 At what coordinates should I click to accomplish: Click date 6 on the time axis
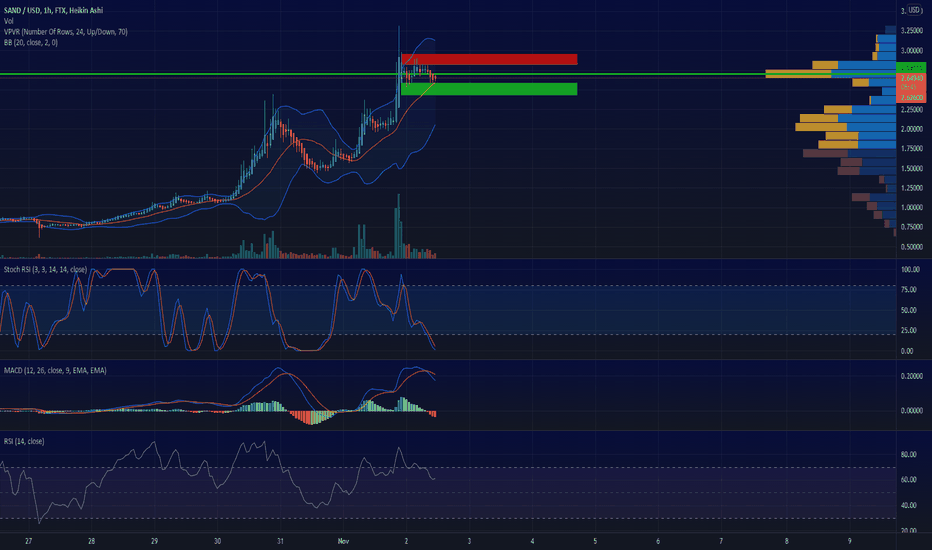coord(658,542)
